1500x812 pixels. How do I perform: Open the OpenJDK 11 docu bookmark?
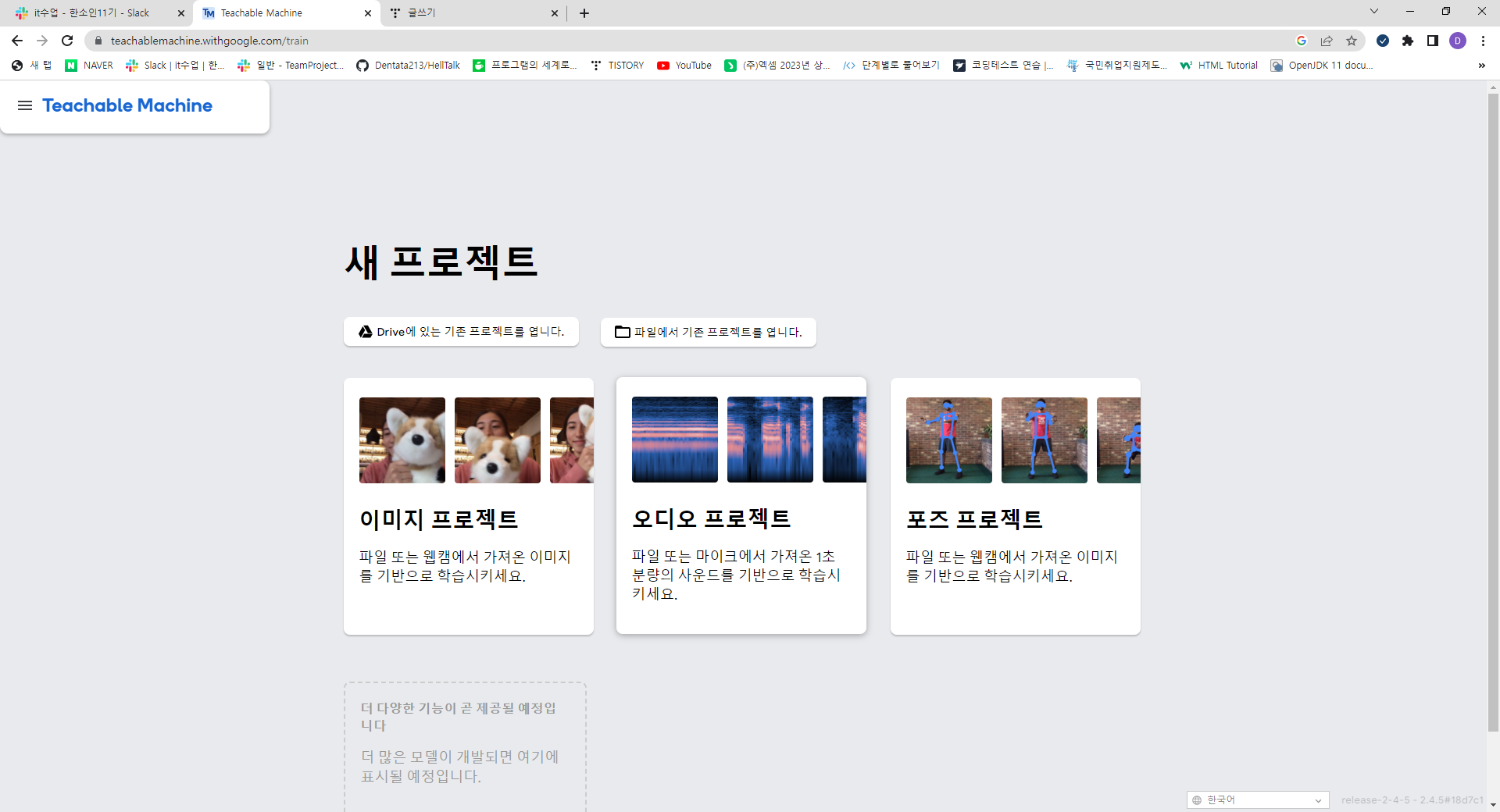point(1322,66)
